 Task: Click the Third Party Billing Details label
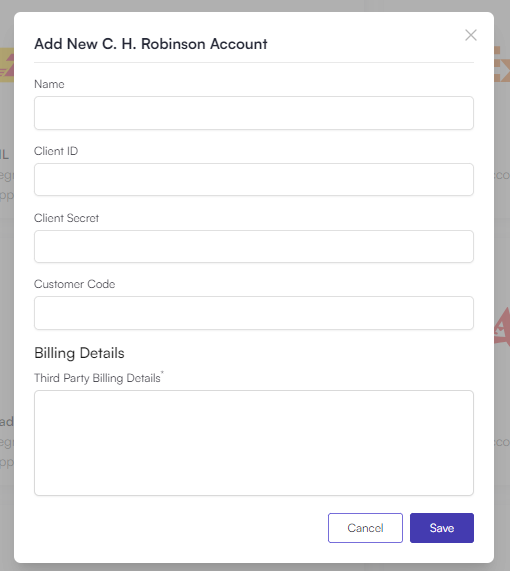pyautogui.click(x=97, y=378)
